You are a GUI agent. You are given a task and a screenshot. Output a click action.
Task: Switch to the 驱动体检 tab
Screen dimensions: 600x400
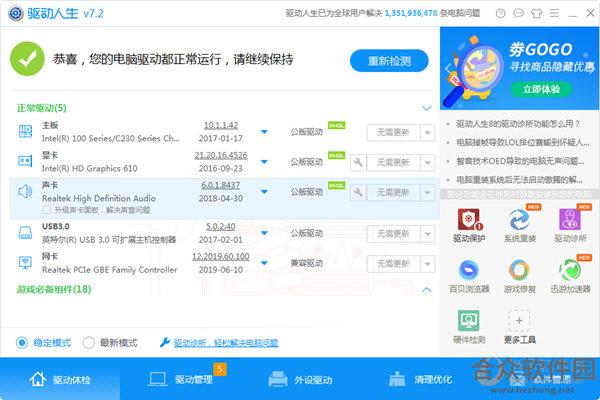pos(60,379)
